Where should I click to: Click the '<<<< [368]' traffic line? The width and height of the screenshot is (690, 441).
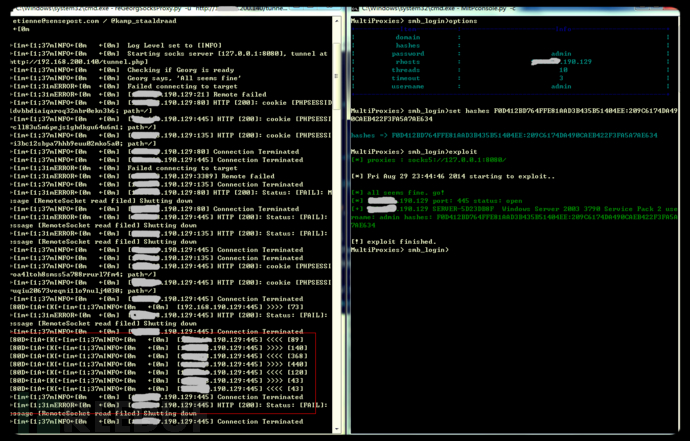pyautogui.click(x=159, y=356)
